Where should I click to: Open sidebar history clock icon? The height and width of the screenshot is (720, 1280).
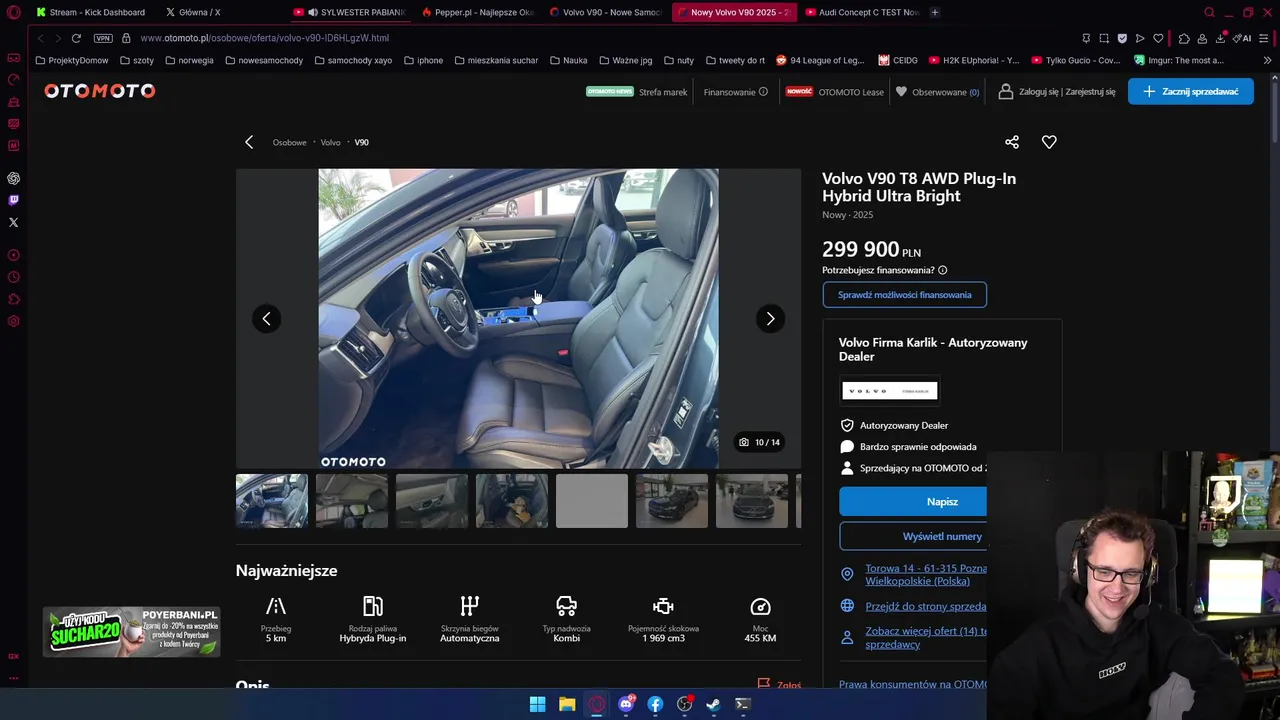coord(13,277)
